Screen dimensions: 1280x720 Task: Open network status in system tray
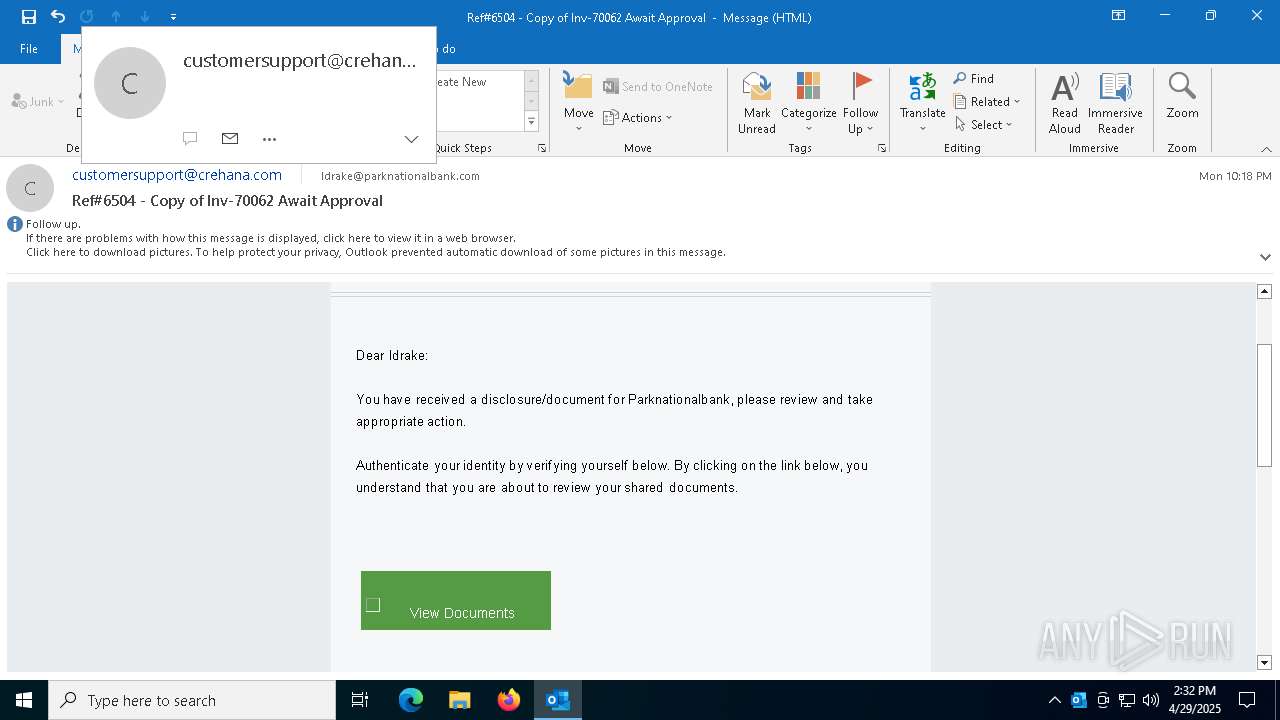pyautogui.click(x=1127, y=700)
